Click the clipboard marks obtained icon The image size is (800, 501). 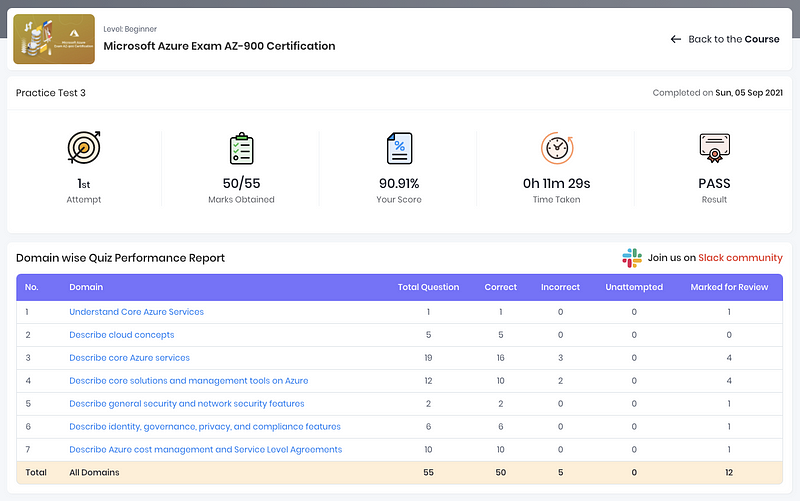(x=241, y=148)
